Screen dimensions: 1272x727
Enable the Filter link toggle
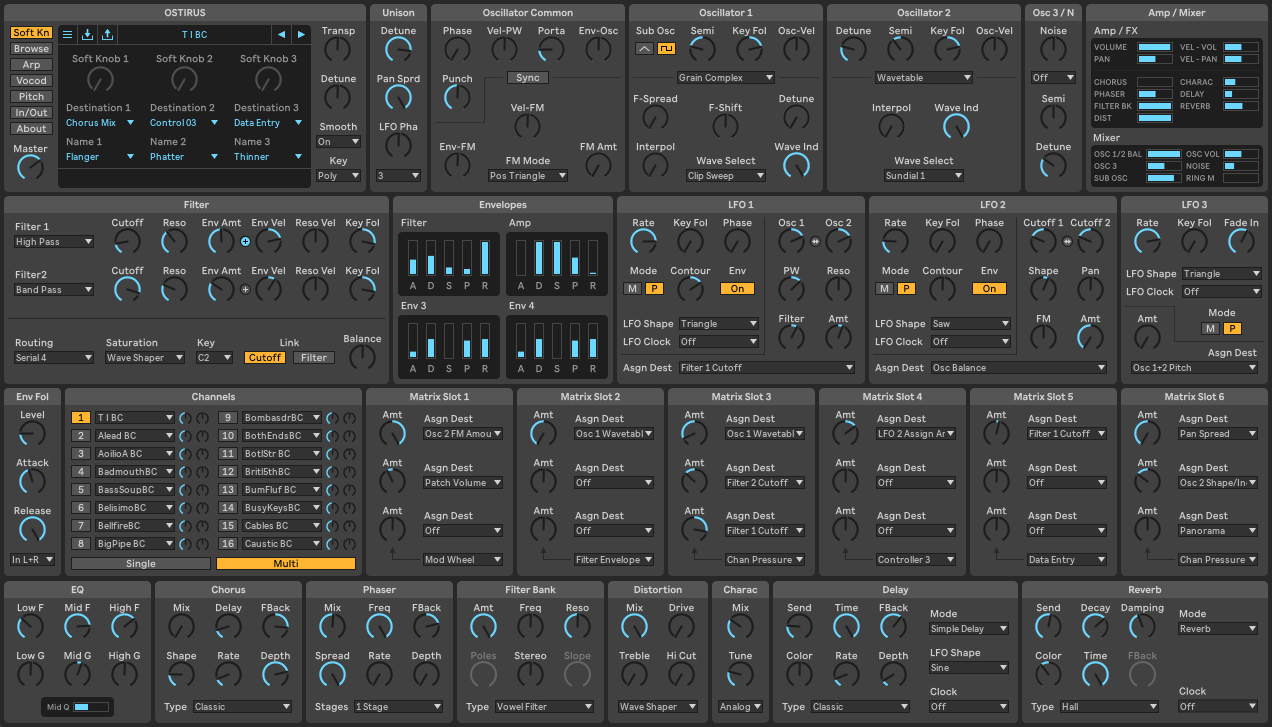[x=313, y=357]
